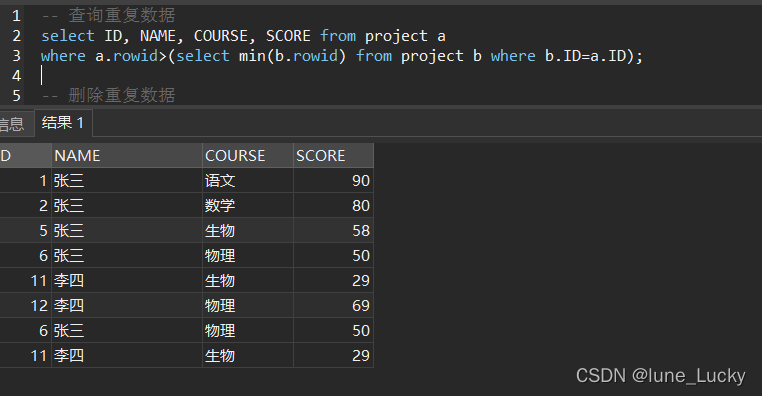Viewport: 762px width, 396px height.
Task: Select the 物理 course cell in the ID 12 row
Action: coord(248,306)
